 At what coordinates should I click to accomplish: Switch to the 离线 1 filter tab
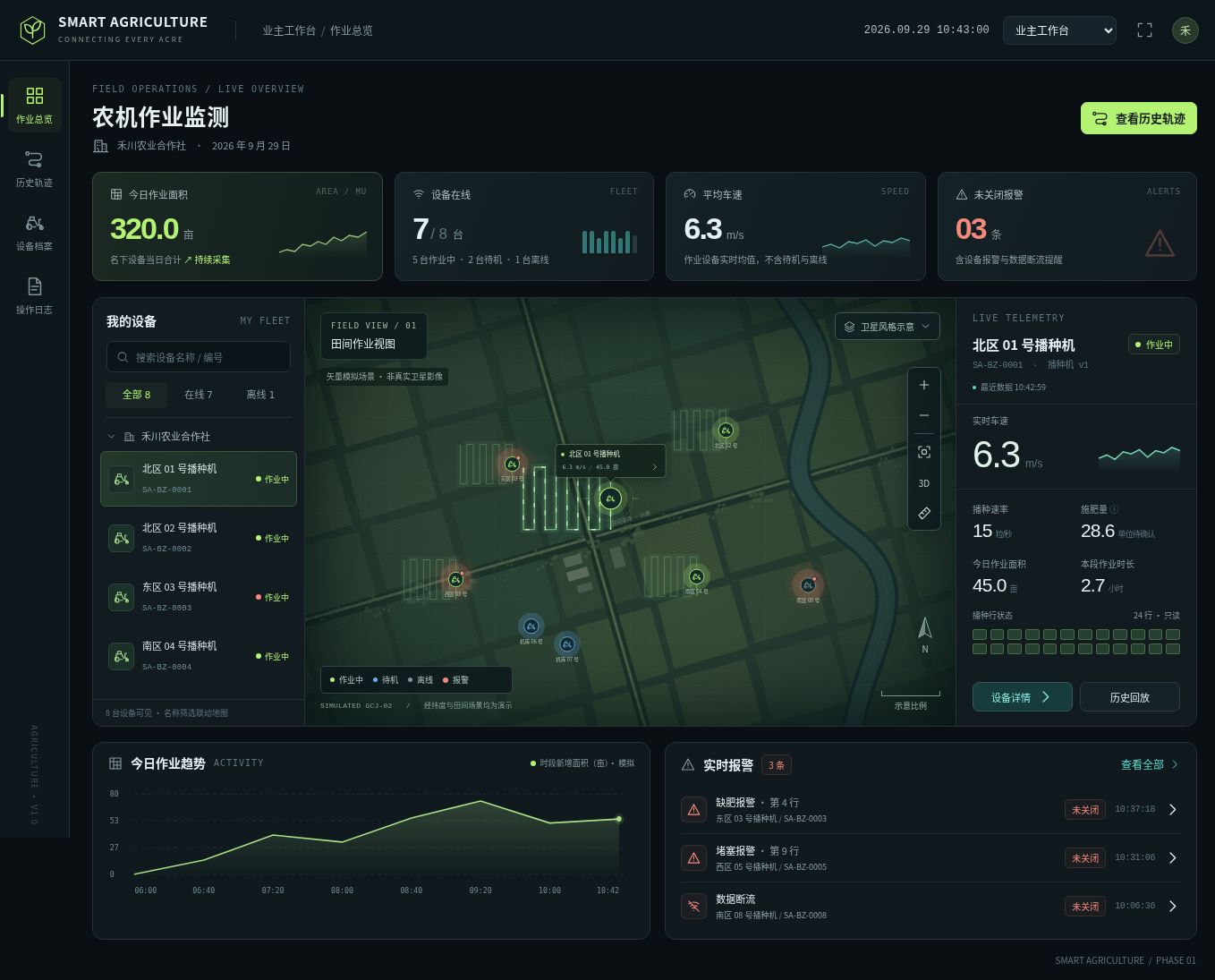click(x=260, y=395)
